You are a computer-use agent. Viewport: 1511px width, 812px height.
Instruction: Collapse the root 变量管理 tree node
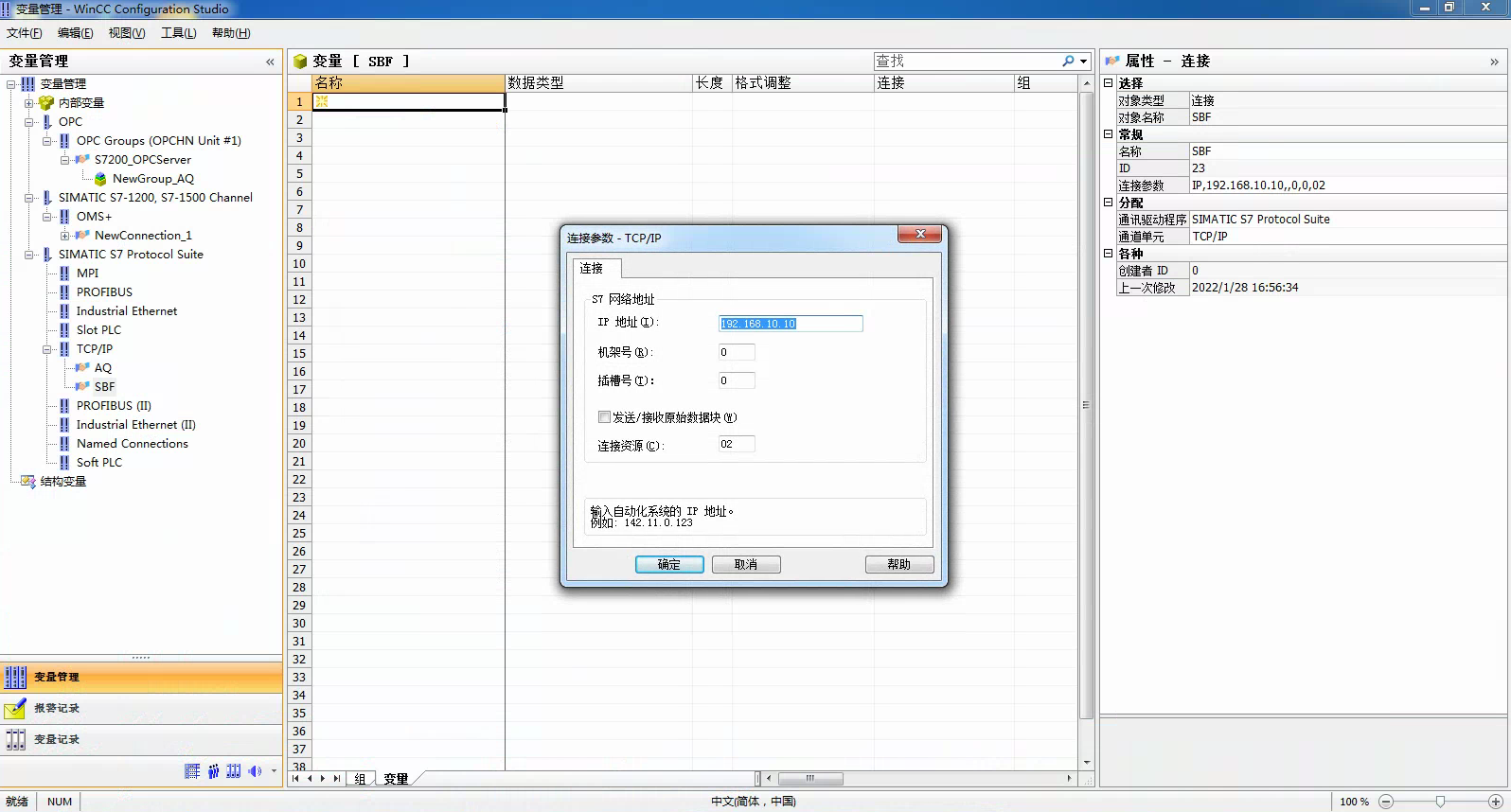[x=10, y=83]
